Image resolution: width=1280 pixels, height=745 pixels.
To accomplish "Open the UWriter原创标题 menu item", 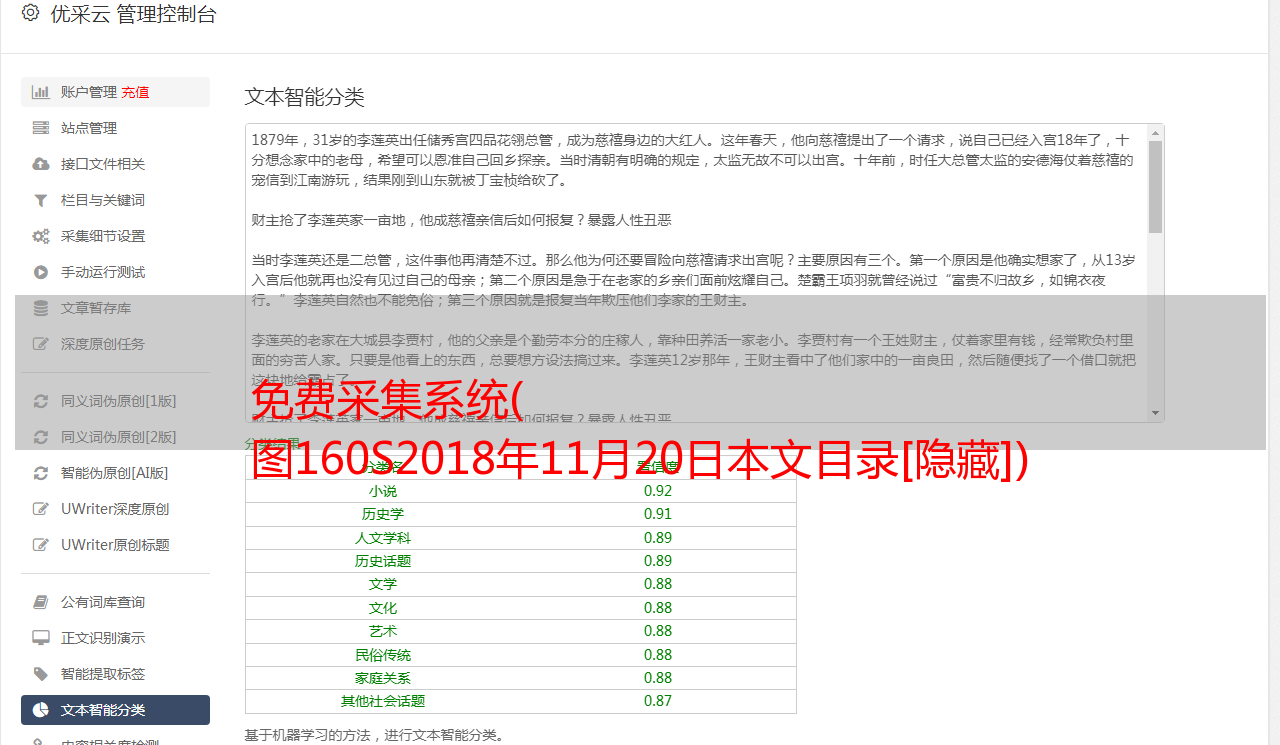I will (115, 545).
